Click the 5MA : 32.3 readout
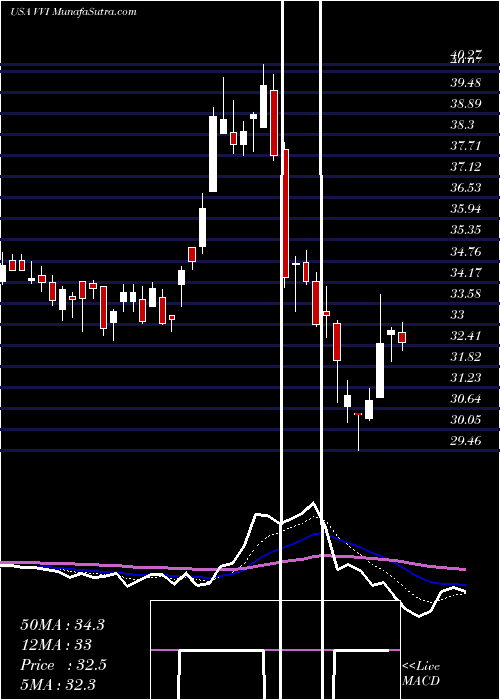Viewport: 500px width, 700px height. click(58, 685)
